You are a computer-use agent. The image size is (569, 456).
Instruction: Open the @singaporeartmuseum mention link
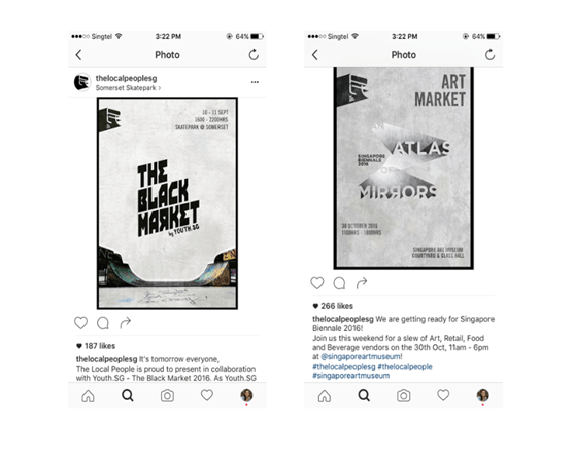[361, 356]
